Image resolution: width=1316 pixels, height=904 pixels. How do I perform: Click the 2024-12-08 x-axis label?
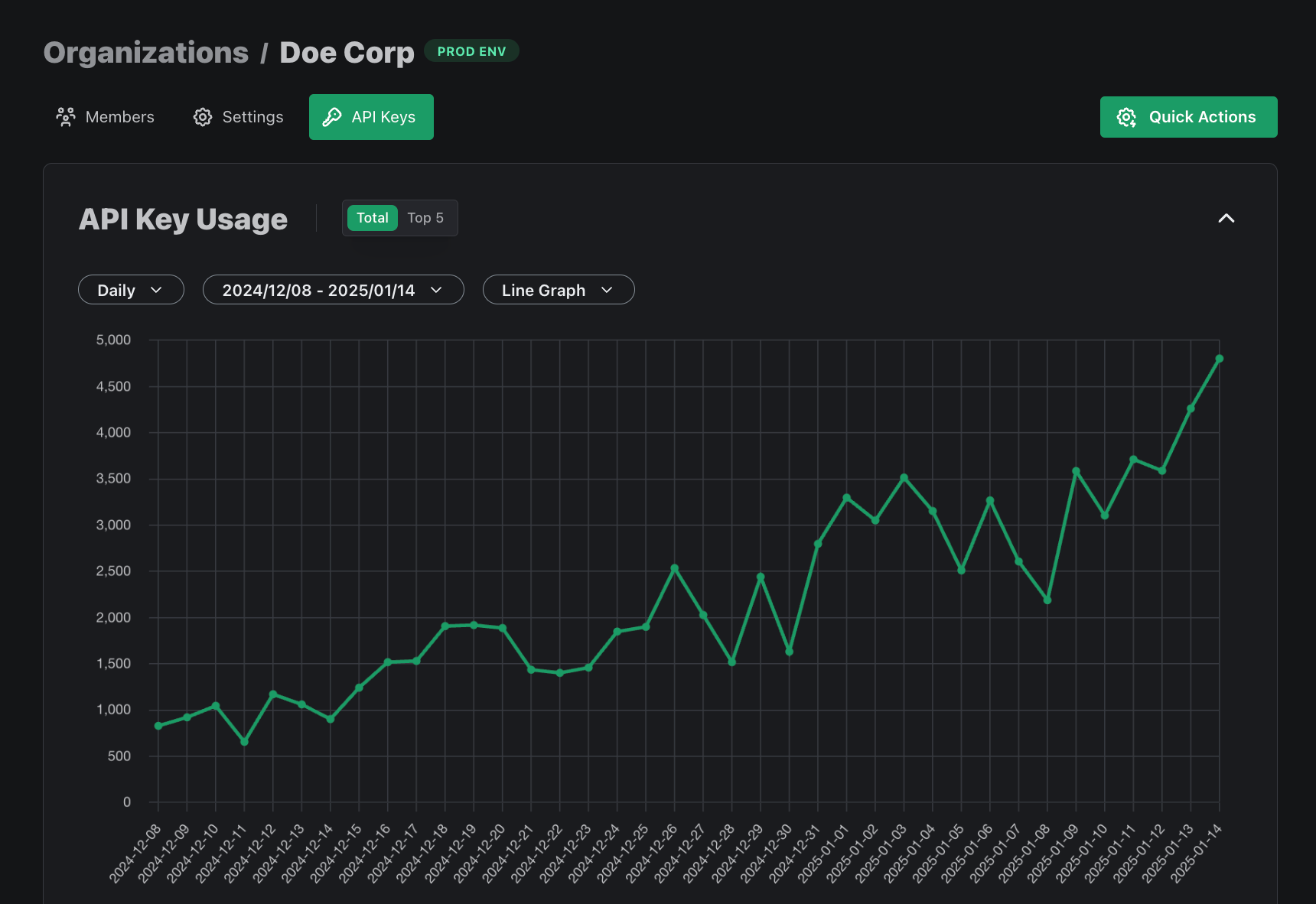135,854
